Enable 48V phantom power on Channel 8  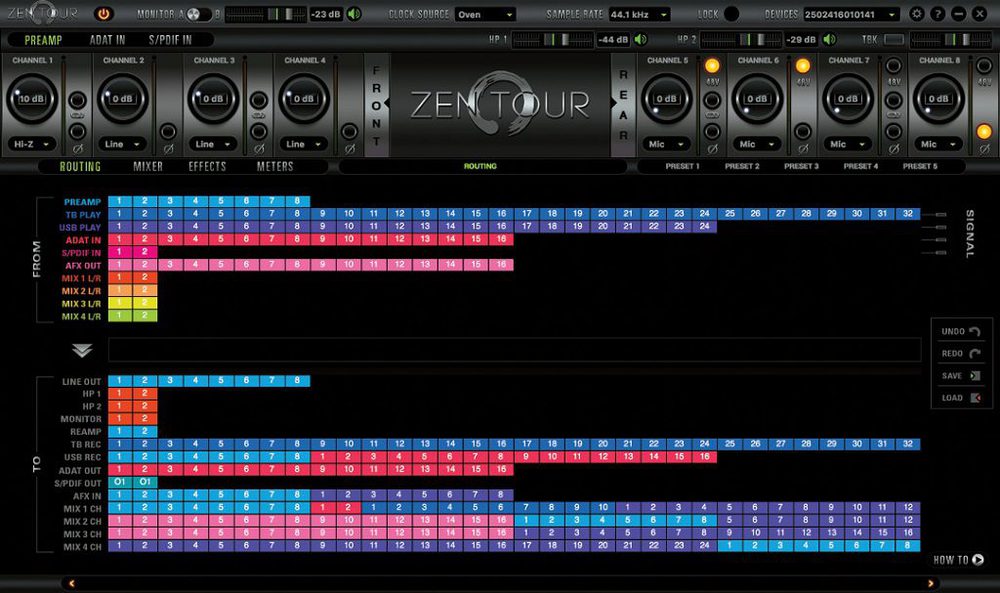[x=984, y=66]
